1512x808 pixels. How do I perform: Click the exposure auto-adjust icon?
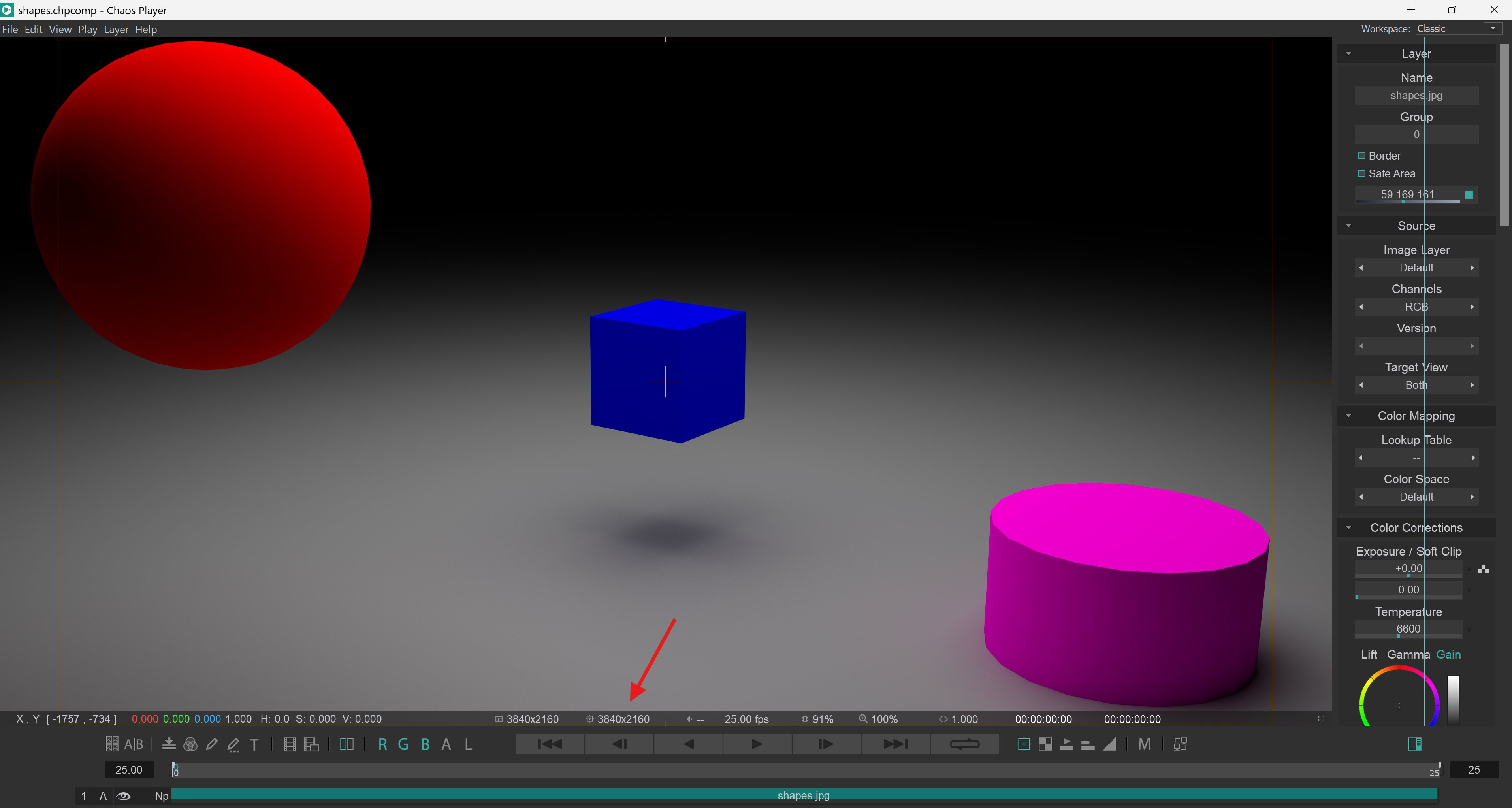pos(1483,569)
